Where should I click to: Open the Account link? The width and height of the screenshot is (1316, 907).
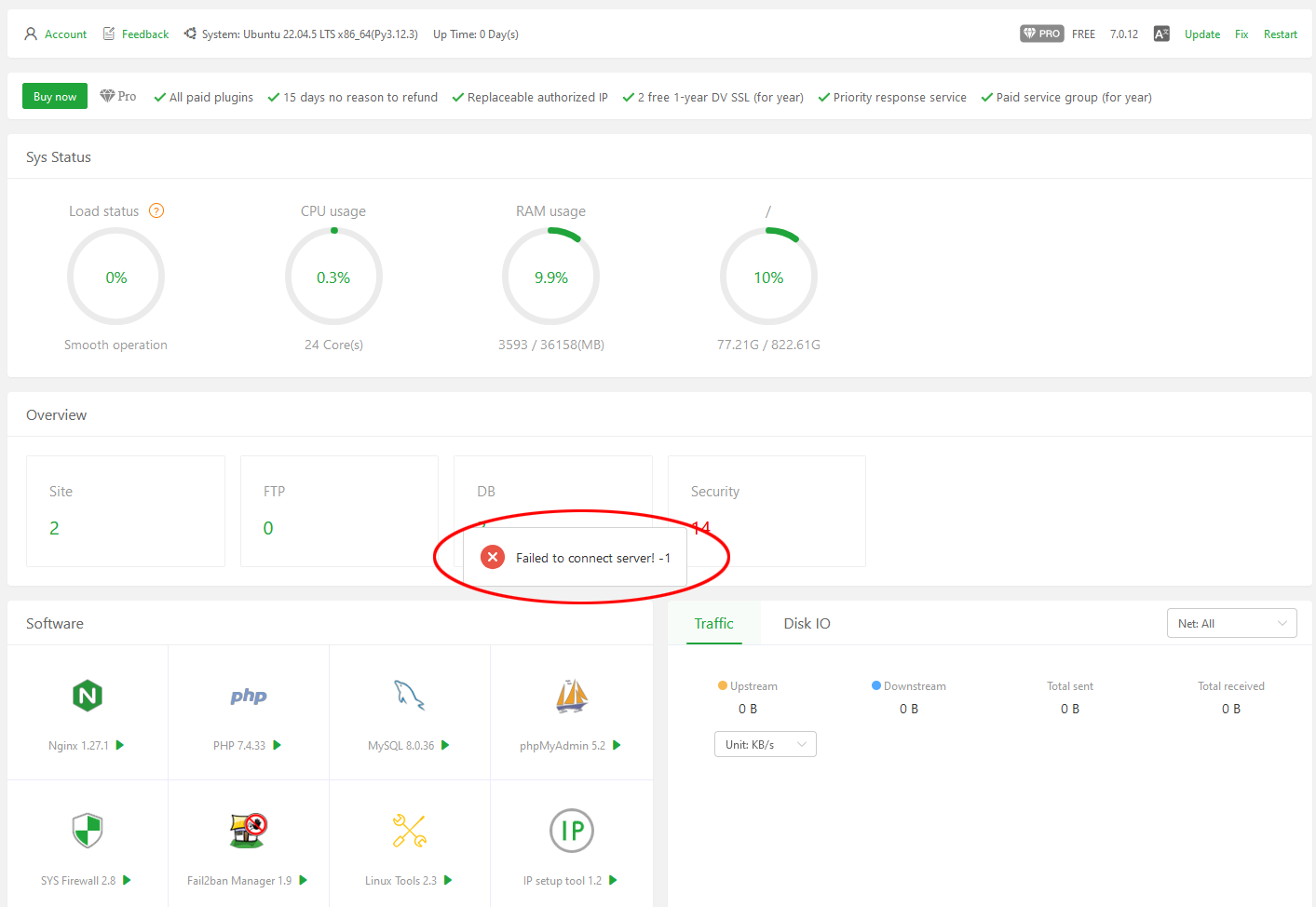click(x=65, y=34)
